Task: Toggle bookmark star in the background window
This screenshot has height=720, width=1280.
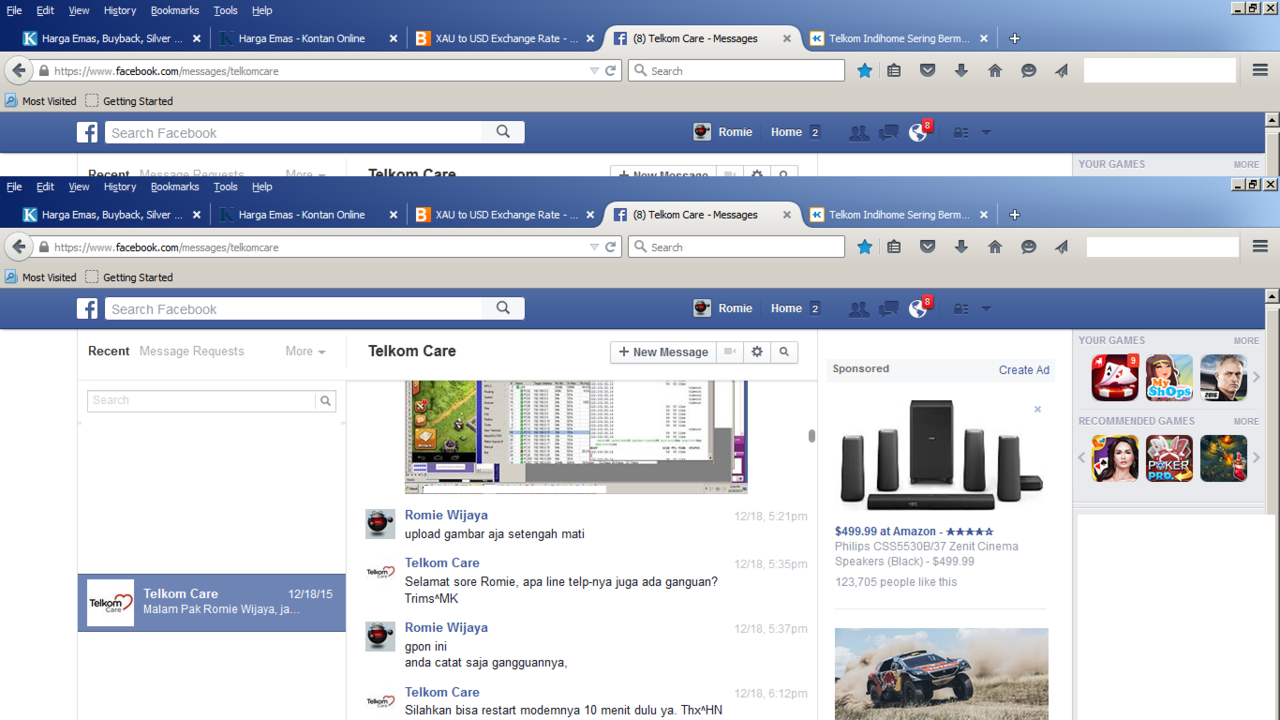Action: [x=865, y=71]
